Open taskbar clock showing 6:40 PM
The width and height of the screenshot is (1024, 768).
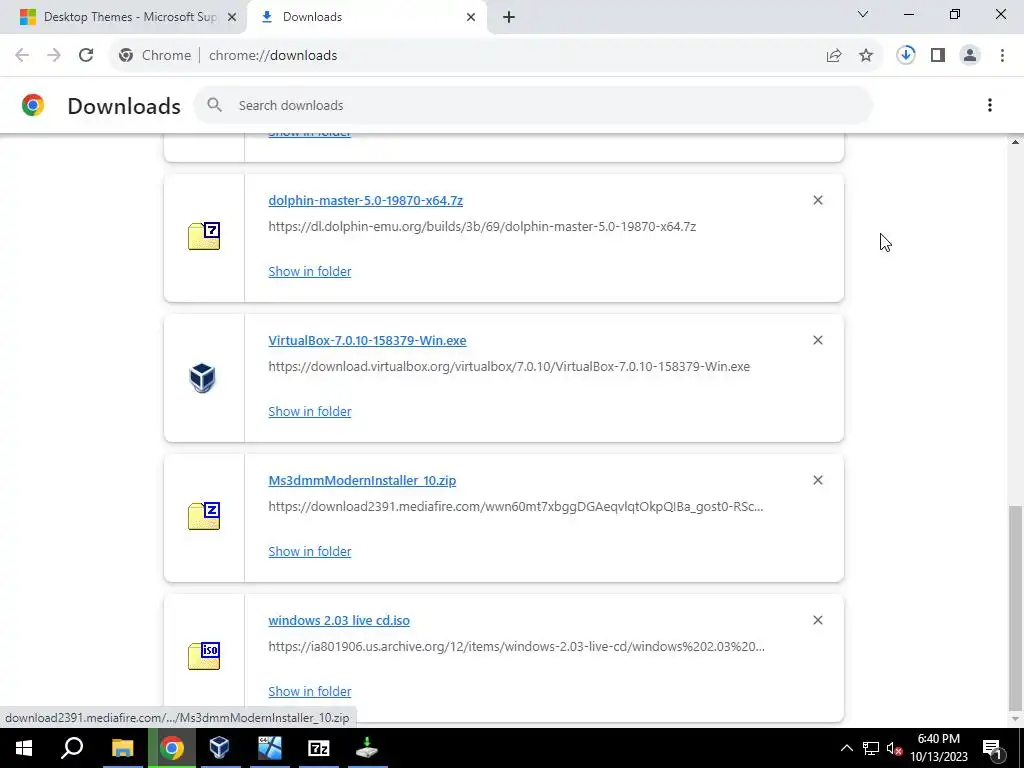tap(939, 748)
